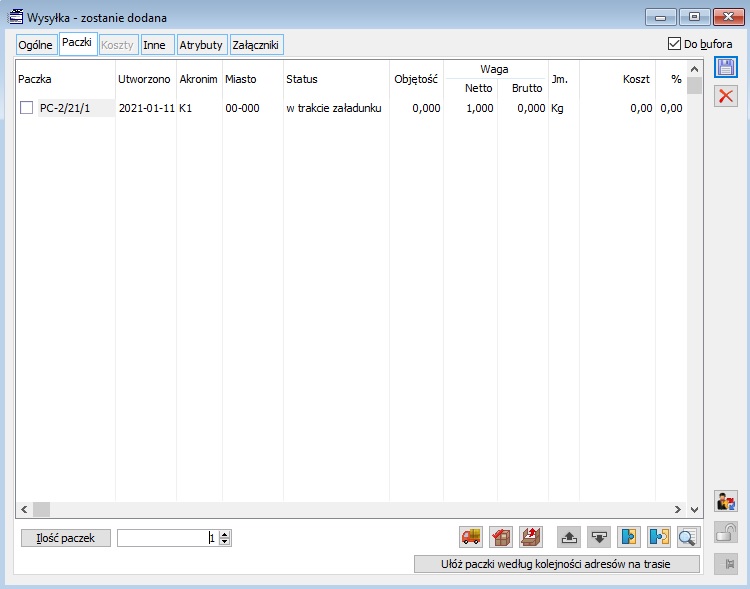
Task: Click the red X cancel icon
Action: tap(726, 96)
